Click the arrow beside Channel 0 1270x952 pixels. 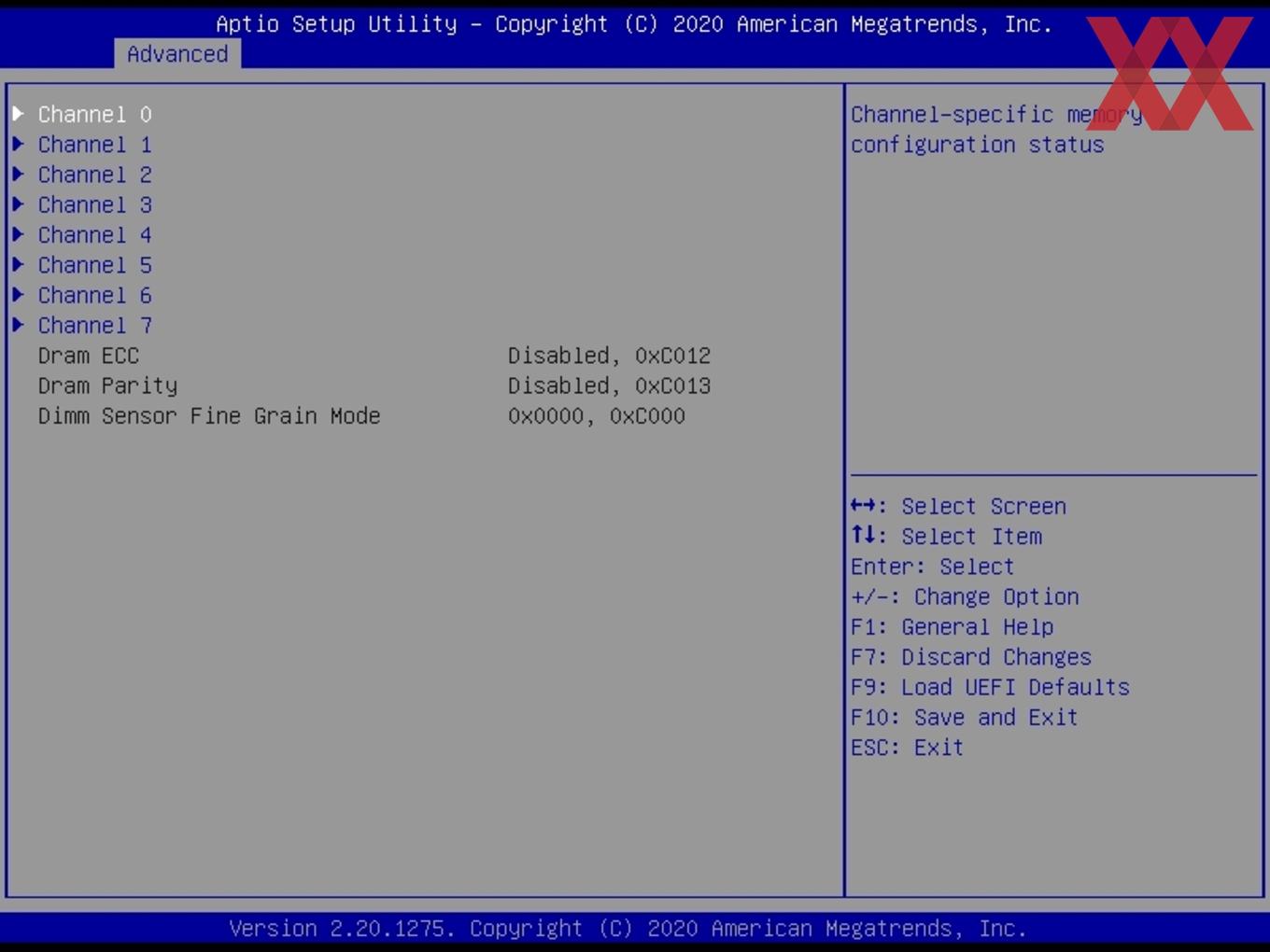coord(18,114)
